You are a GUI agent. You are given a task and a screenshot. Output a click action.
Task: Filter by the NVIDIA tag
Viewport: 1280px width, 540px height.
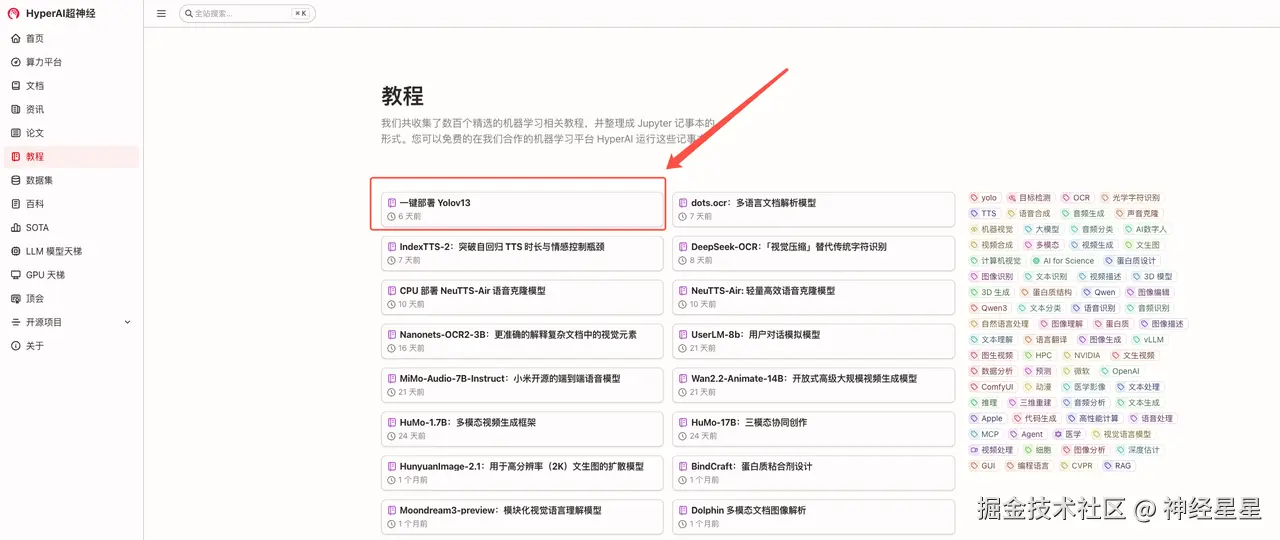pos(1081,356)
